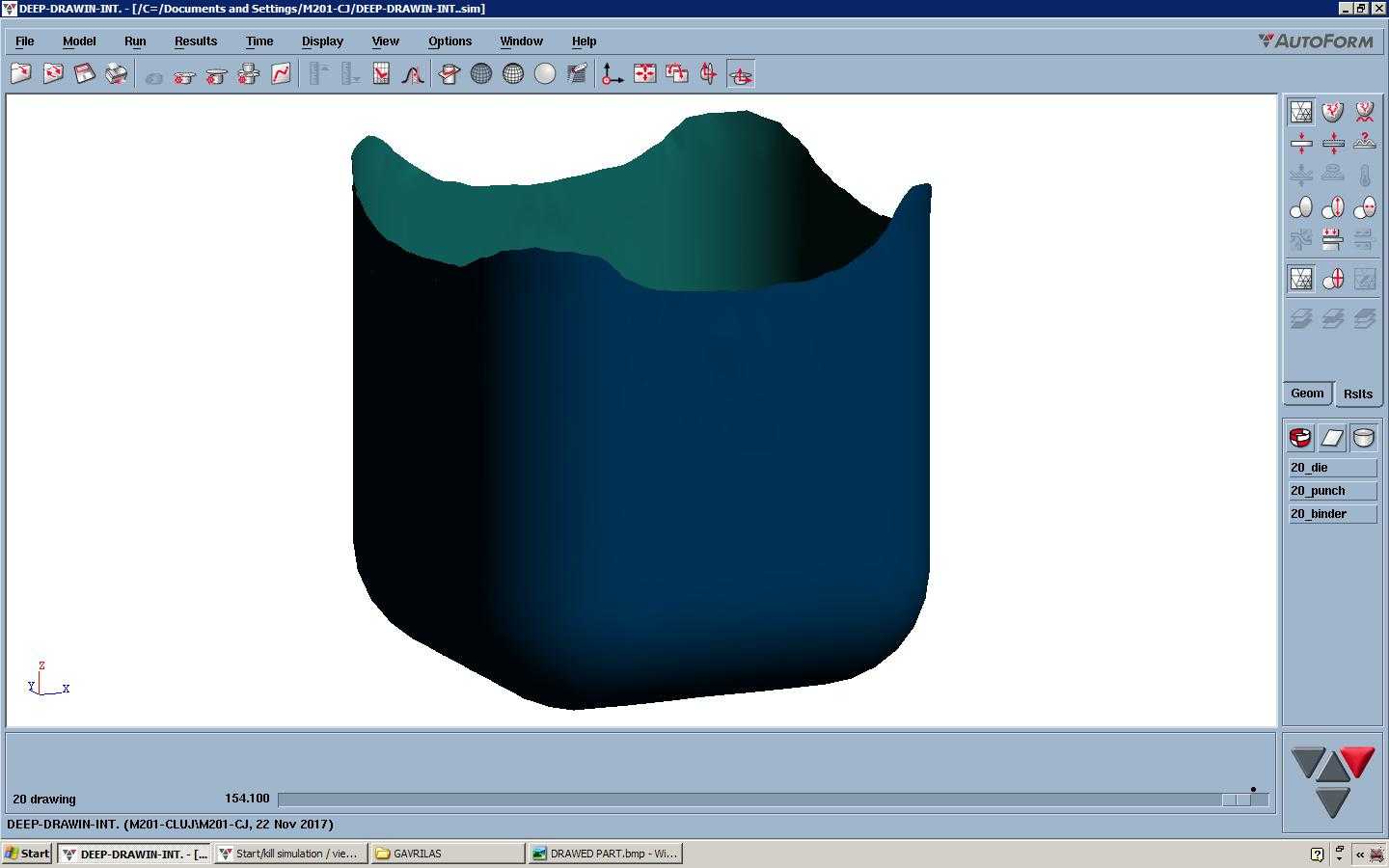Click the checklist report icon

coord(381,74)
